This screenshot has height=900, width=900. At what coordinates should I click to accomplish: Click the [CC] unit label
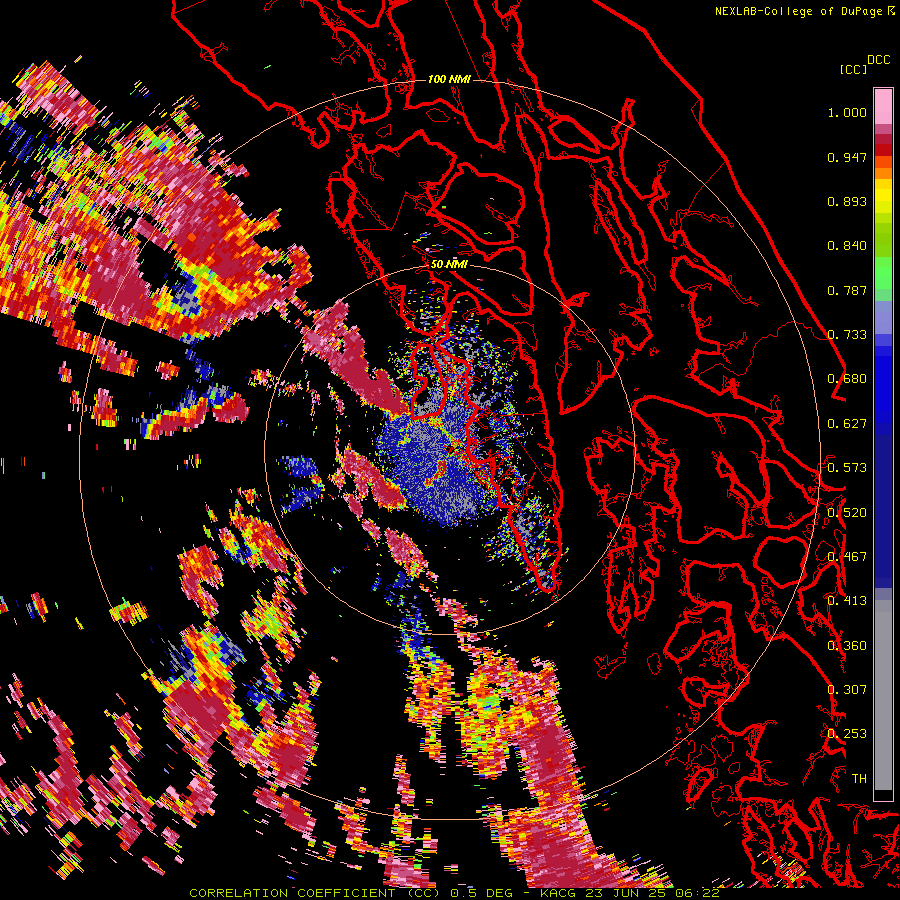pyautogui.click(x=853, y=69)
